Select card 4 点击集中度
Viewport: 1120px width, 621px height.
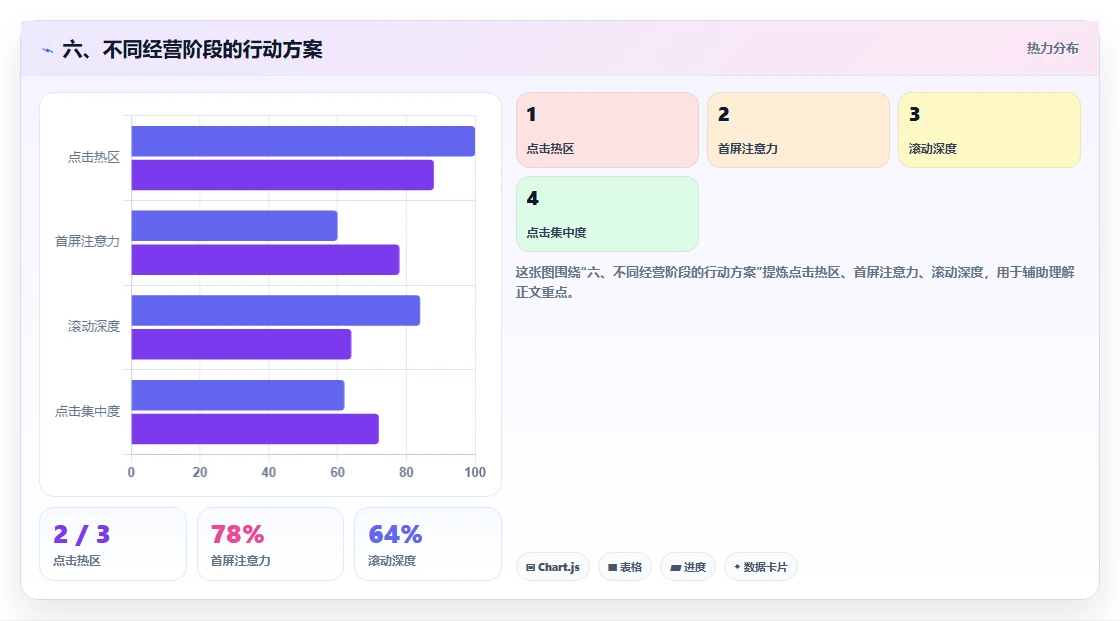[607, 214]
